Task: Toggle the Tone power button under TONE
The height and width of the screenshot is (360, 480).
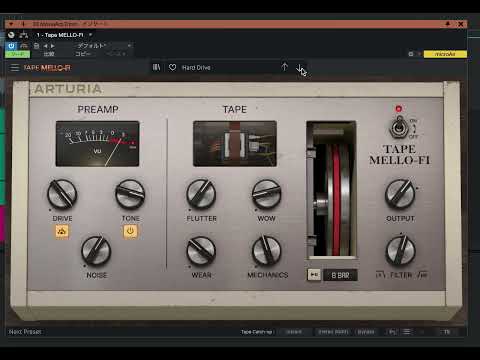Action: pos(130,231)
